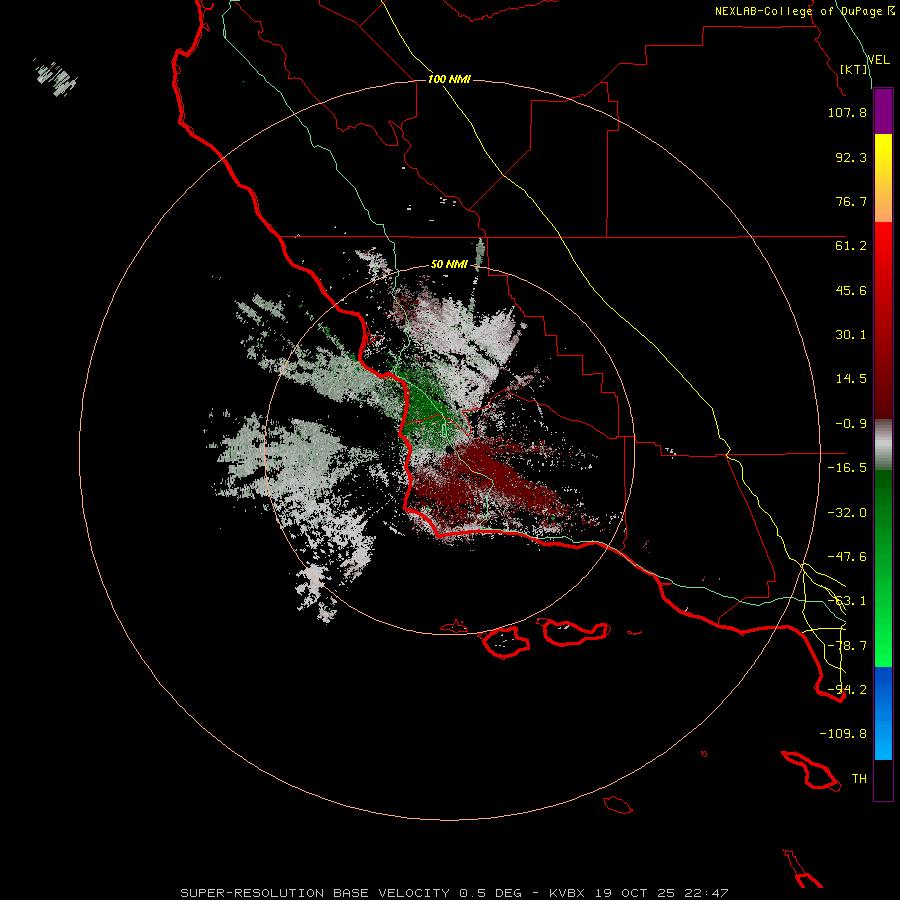This screenshot has width=900, height=900.
Task: Select the purple segment of the color bar
Action: click(883, 112)
